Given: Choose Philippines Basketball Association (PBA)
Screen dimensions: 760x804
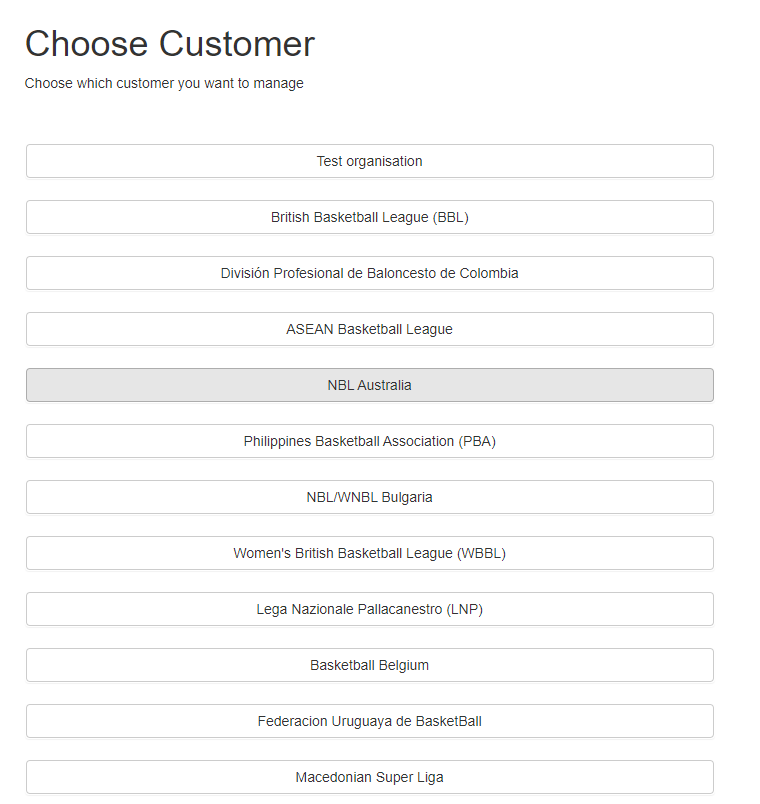Looking at the screenshot, I should 369,441.
